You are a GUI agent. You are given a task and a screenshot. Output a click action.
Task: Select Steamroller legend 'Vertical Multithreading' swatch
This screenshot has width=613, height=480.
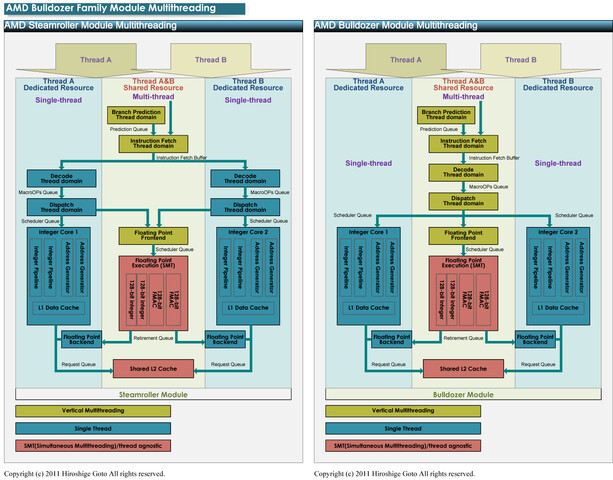coord(93,411)
